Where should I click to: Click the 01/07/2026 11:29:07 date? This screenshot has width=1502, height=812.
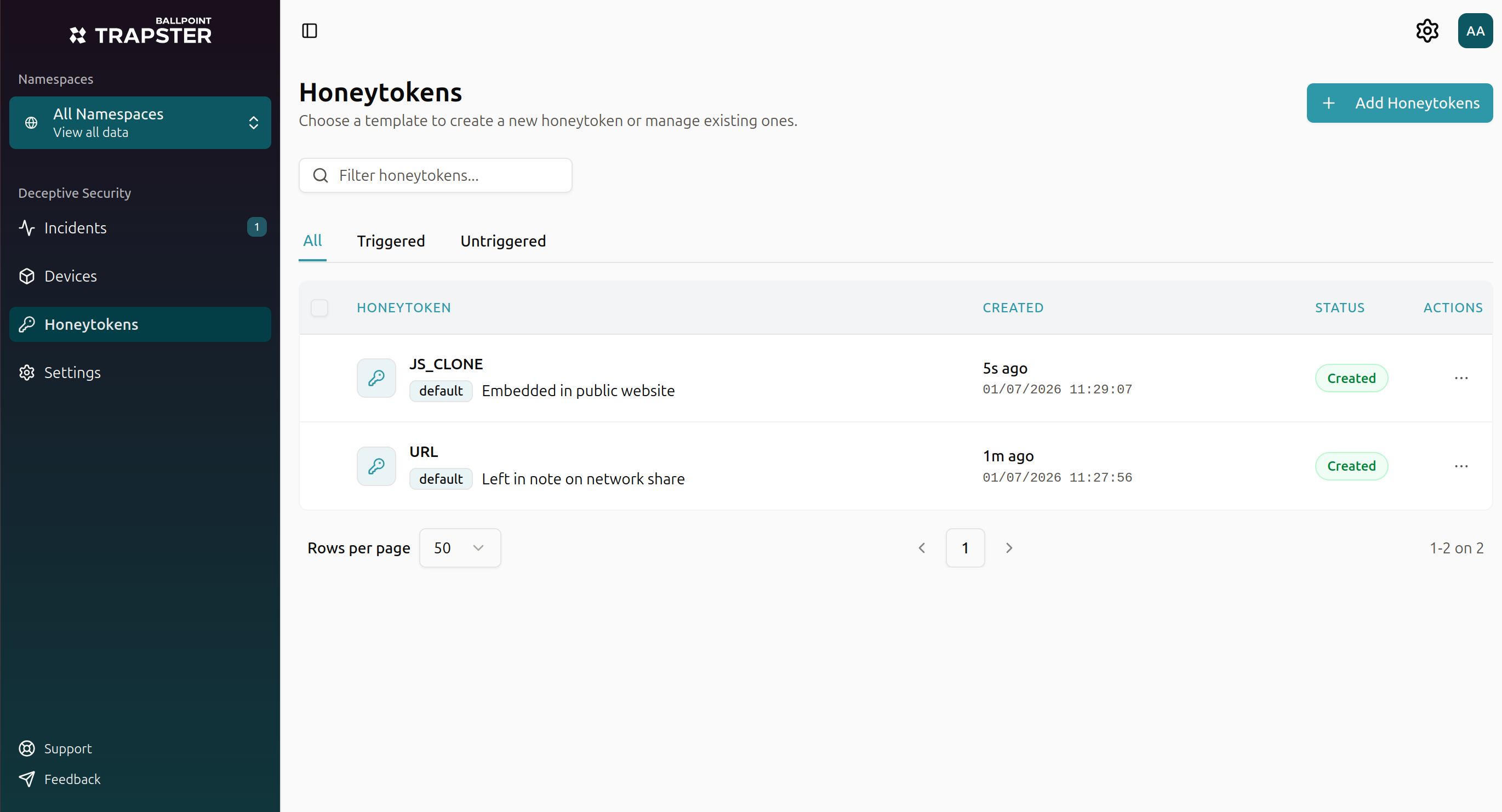[1058, 390]
